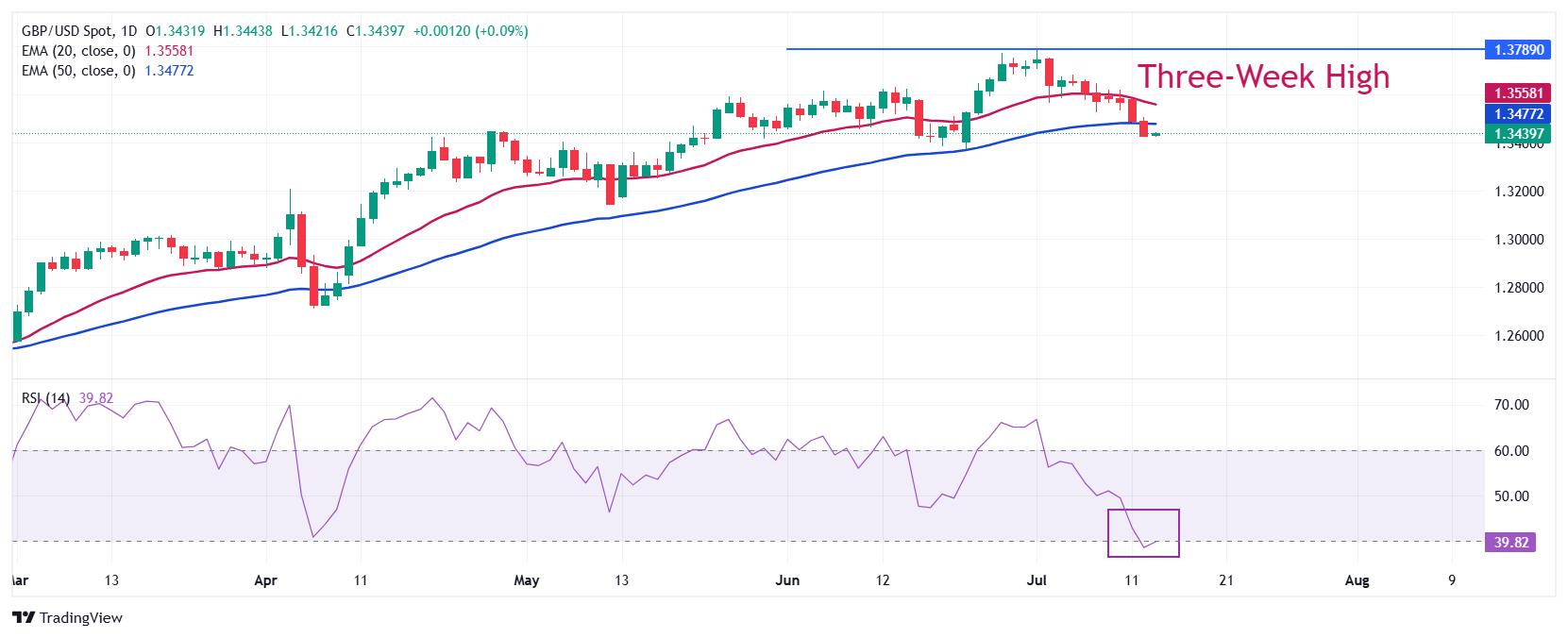Click the purple 39.82 RSI value tag
Screen dimensions: 1568x638
coord(1510,542)
